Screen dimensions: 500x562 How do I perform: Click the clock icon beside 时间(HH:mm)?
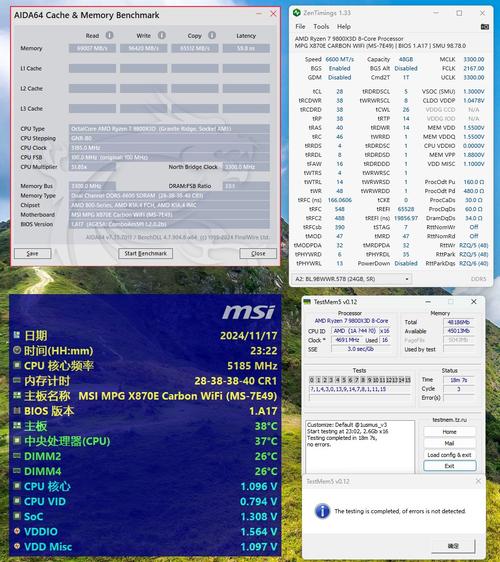coord(17,350)
